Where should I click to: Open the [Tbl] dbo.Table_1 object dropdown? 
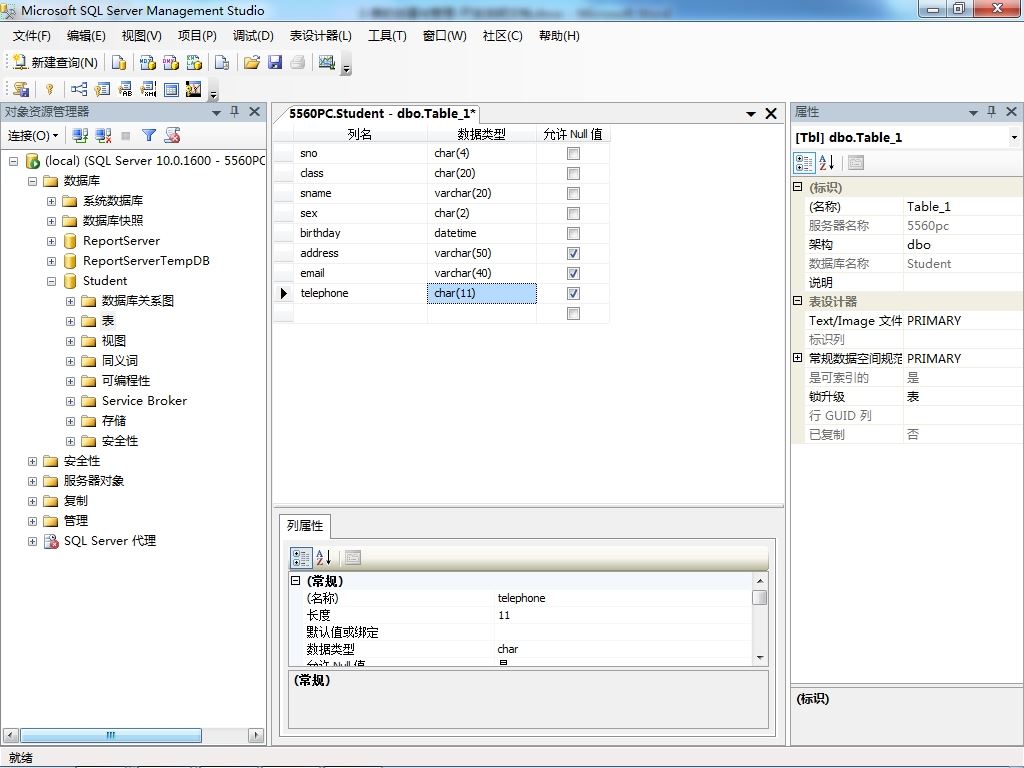click(x=1014, y=137)
